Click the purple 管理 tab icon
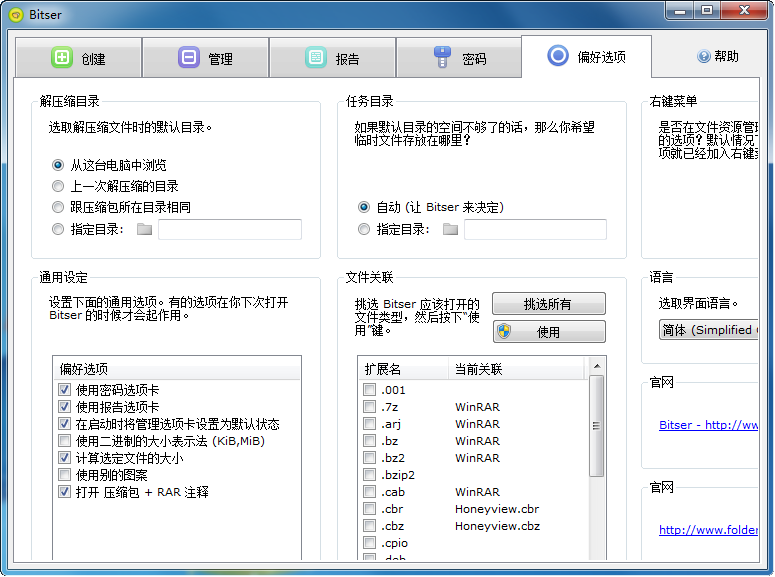This screenshot has width=775, height=577. click(188, 58)
